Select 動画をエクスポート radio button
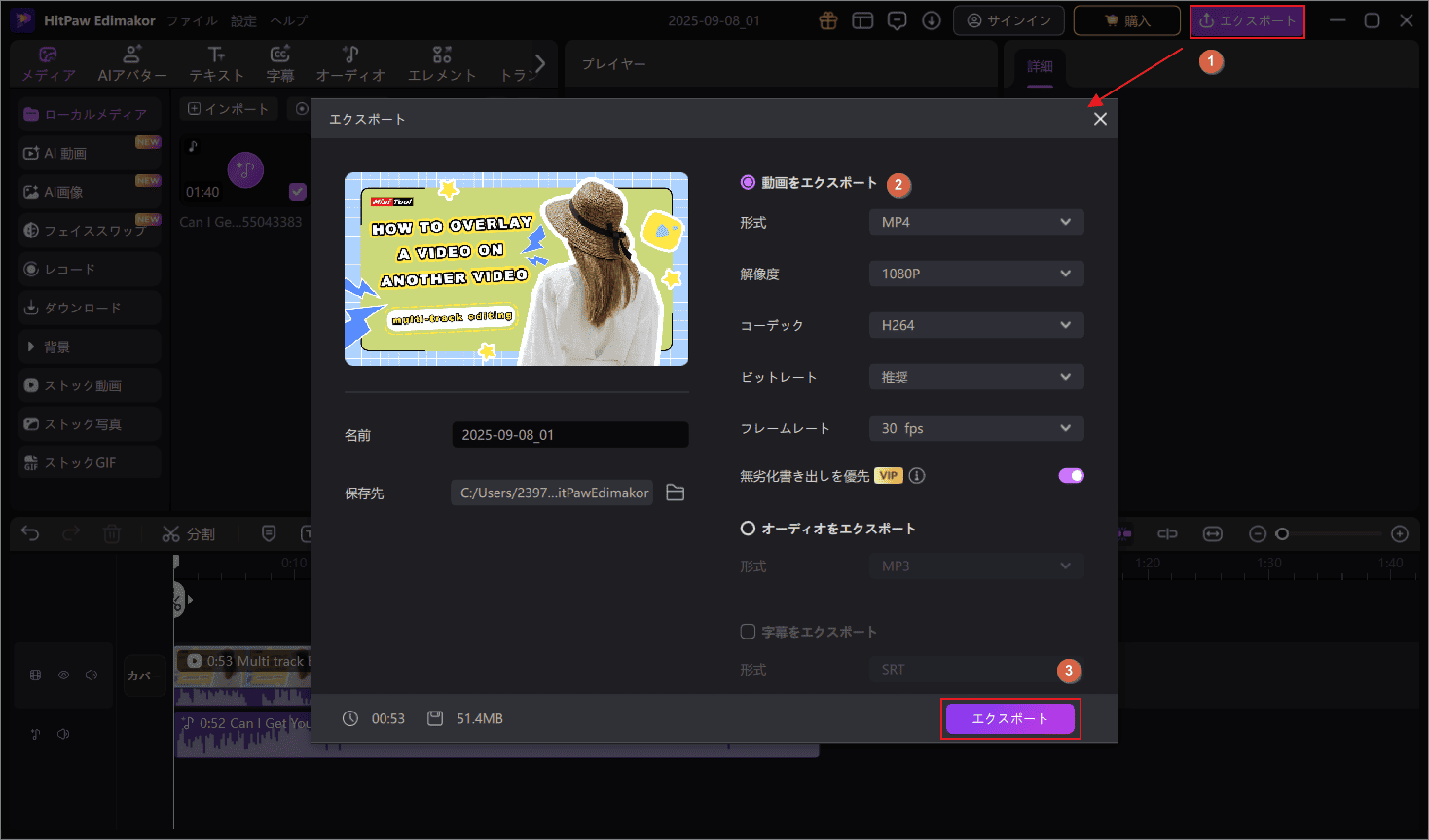 (748, 182)
